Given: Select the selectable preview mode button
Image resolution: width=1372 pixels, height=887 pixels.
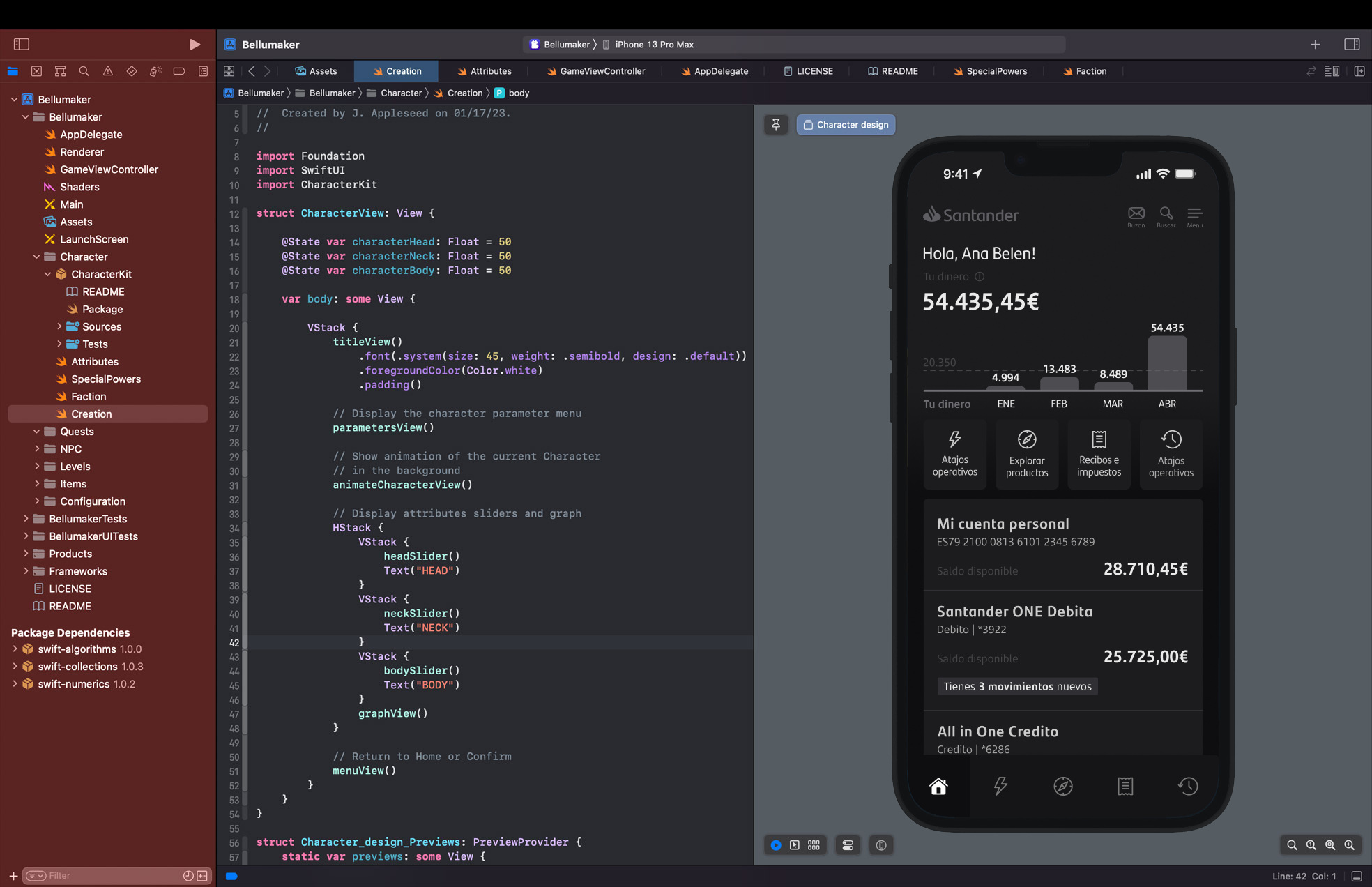Looking at the screenshot, I should [795, 845].
